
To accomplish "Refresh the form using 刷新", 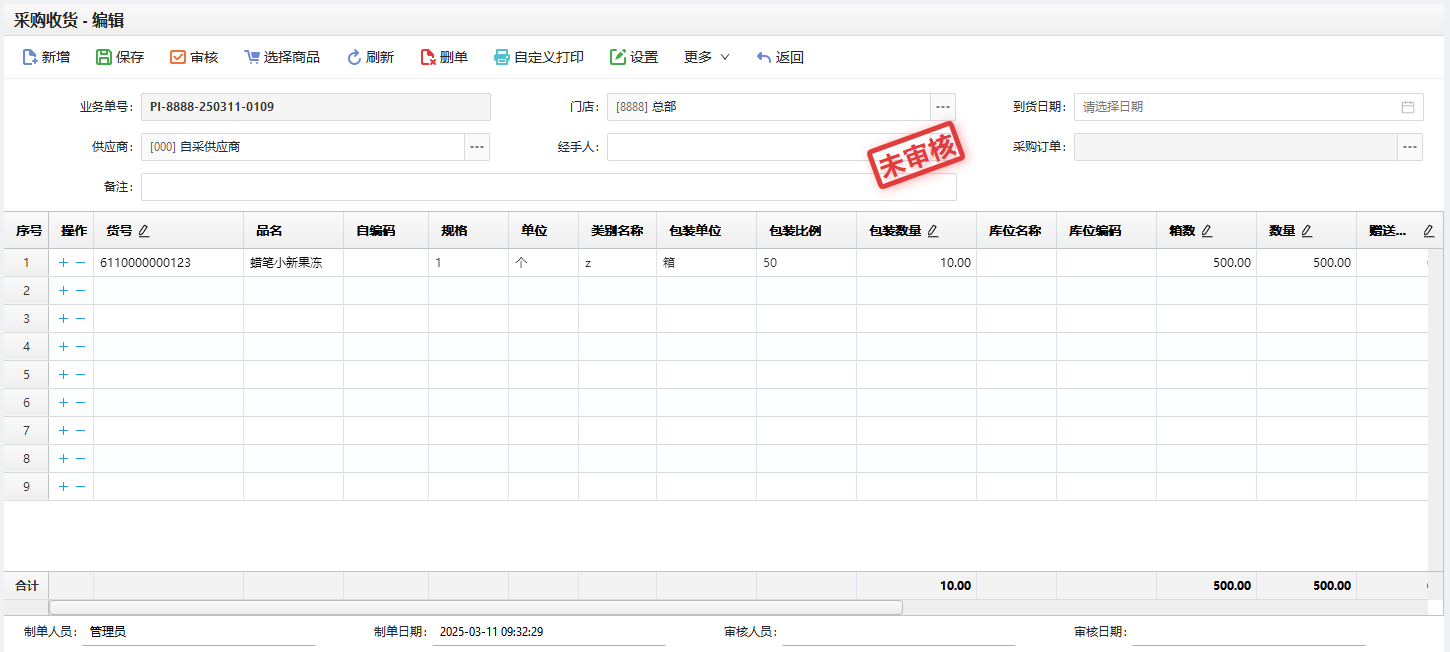I will [354, 58].
